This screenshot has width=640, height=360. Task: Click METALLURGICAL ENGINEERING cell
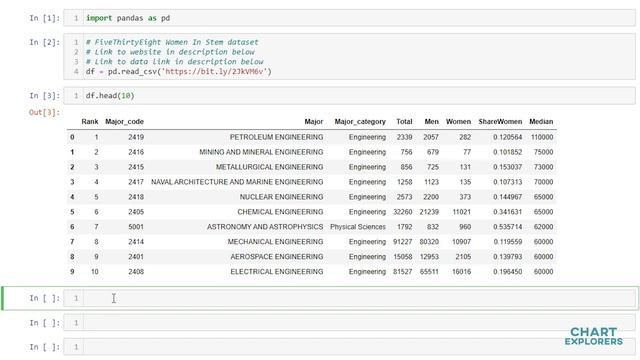pos(269,167)
